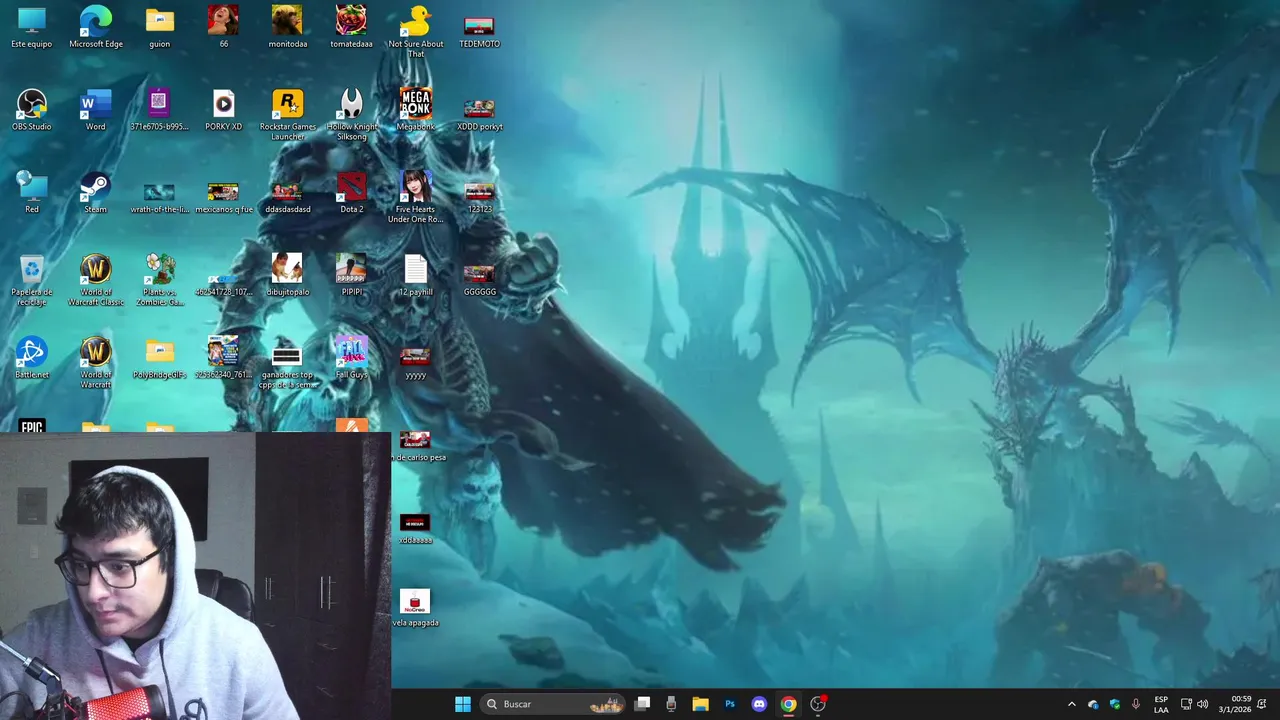Select the PORKY XD video file
The width and height of the screenshot is (1280, 720).
(x=223, y=110)
